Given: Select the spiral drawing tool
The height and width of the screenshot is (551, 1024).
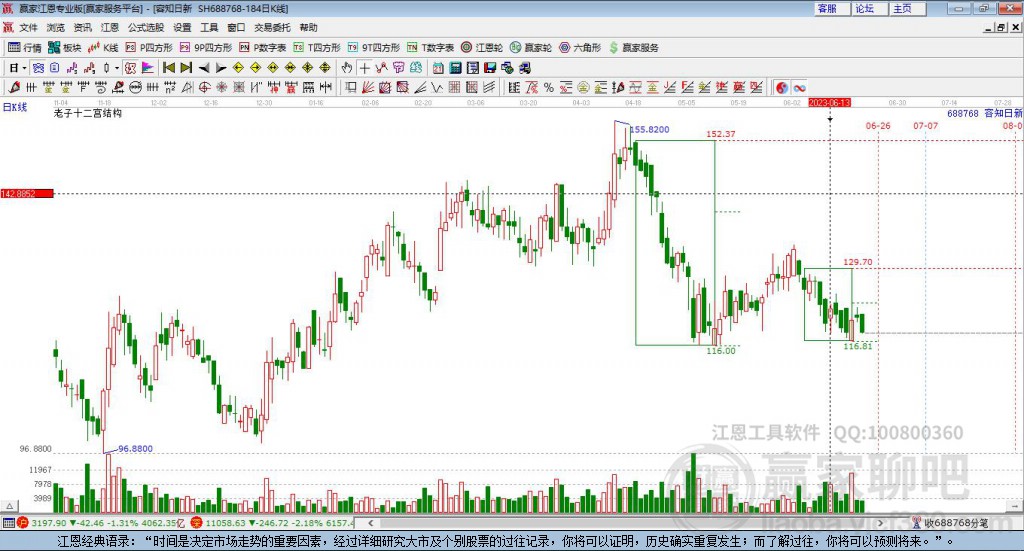Looking at the screenshot, I should coord(101,87).
